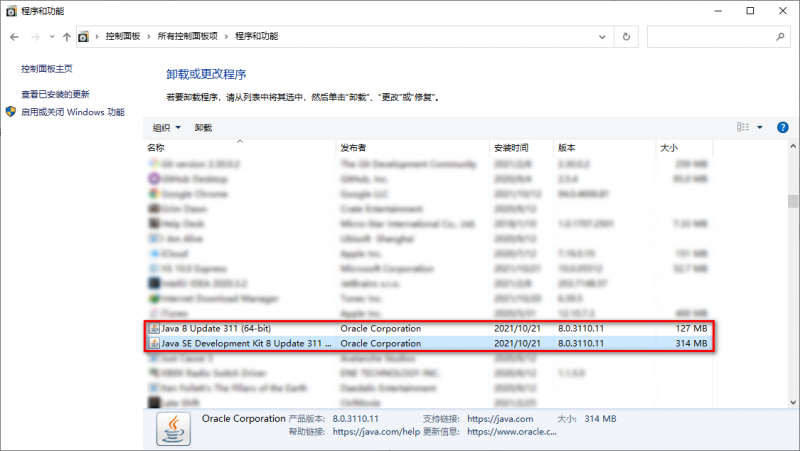Click the search magnifier icon
Screen dimensions: 800x451
tap(780, 37)
